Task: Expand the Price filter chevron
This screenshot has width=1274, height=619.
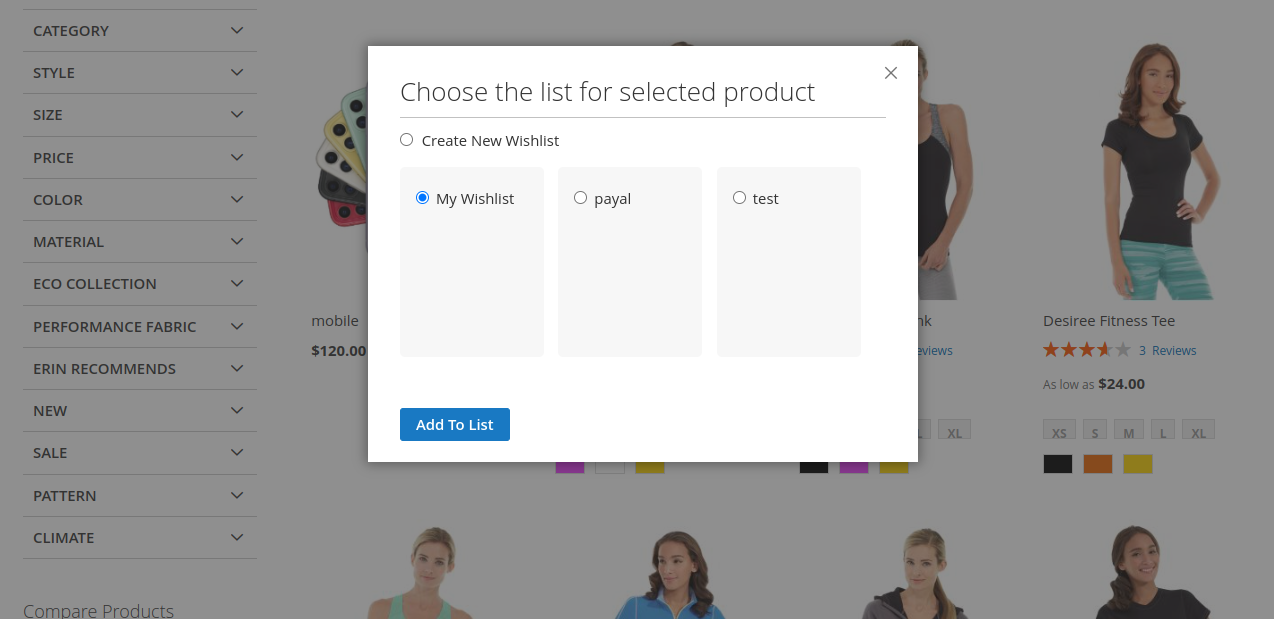Action: tap(237, 157)
